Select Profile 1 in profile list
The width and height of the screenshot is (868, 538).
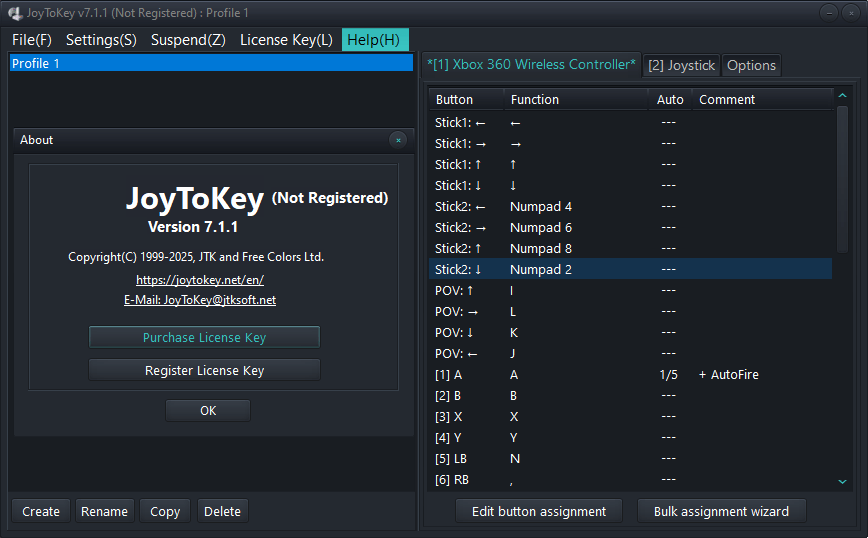point(211,63)
